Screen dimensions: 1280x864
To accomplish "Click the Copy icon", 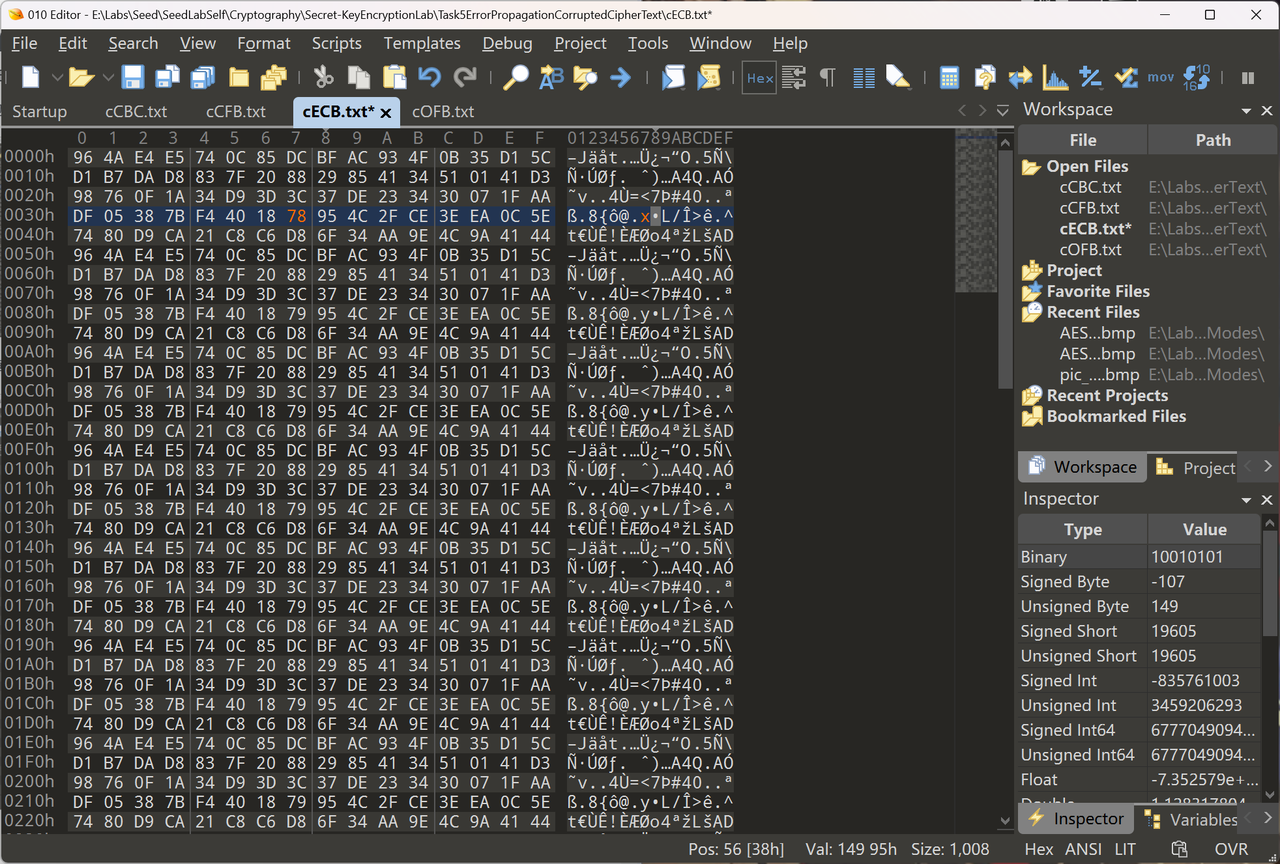I will click(359, 77).
